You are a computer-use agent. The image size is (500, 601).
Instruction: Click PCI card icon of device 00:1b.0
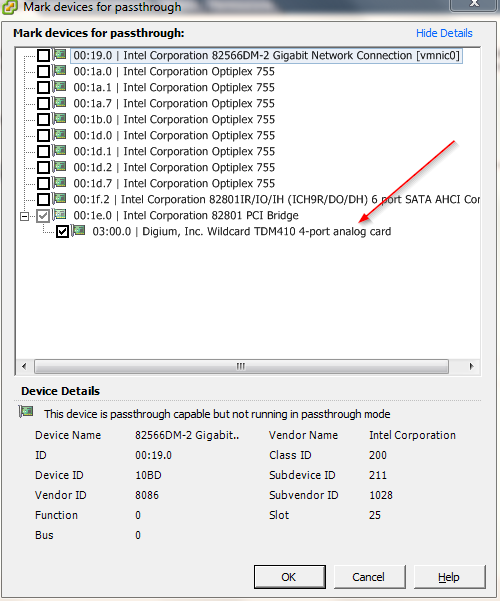(x=59, y=118)
